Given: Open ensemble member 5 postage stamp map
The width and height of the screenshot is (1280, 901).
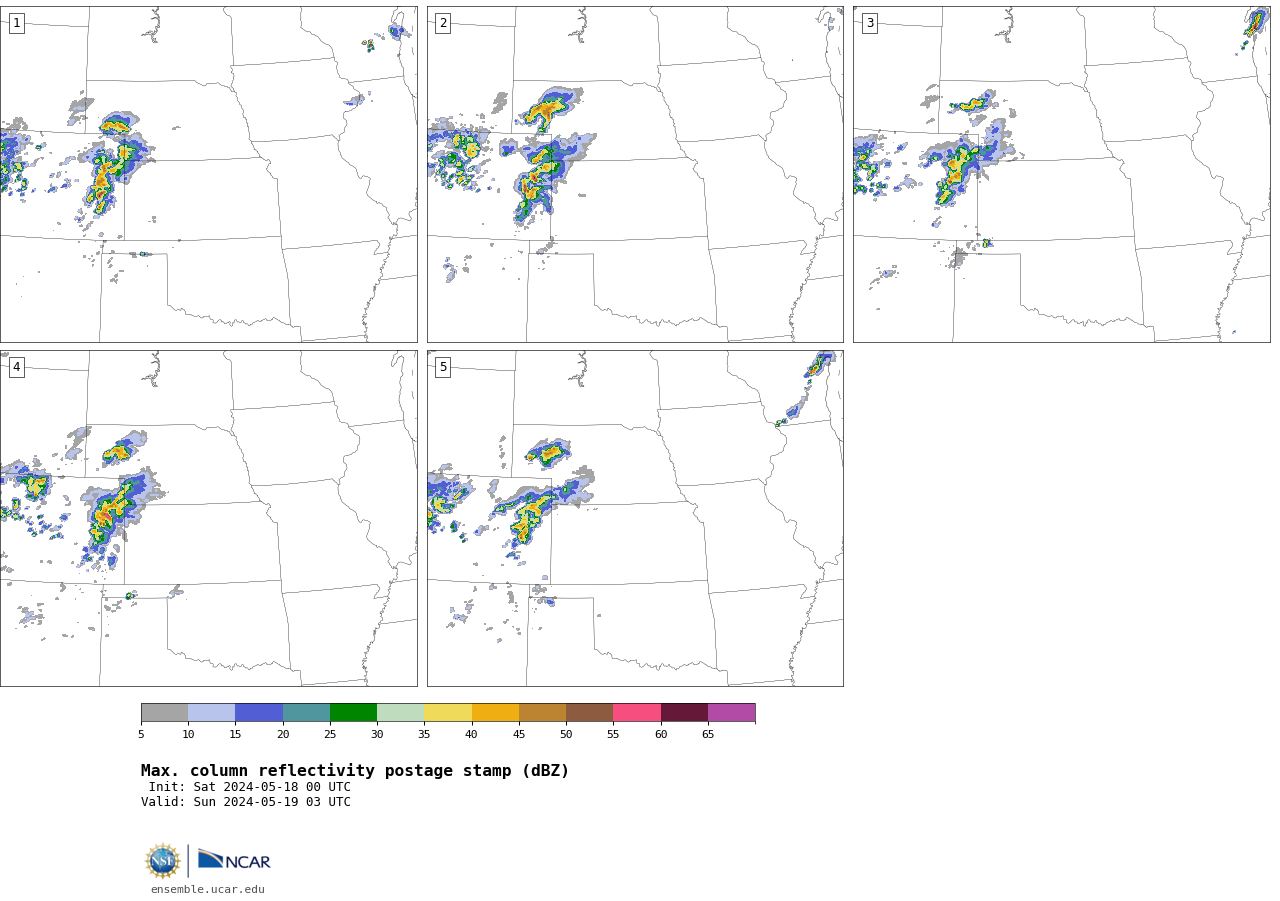Looking at the screenshot, I should click(x=635, y=518).
